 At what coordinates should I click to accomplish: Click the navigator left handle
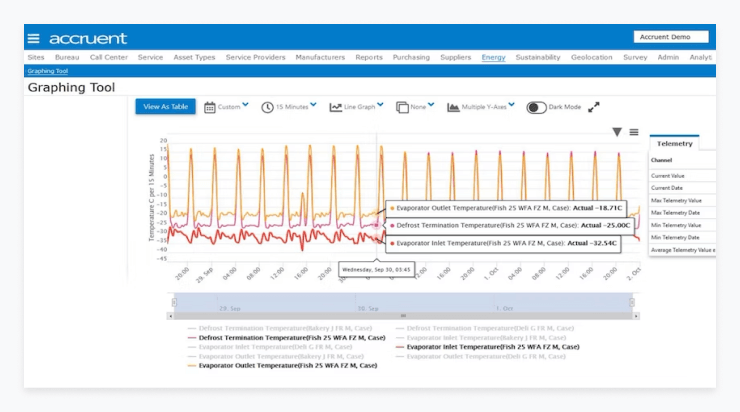[174, 302]
